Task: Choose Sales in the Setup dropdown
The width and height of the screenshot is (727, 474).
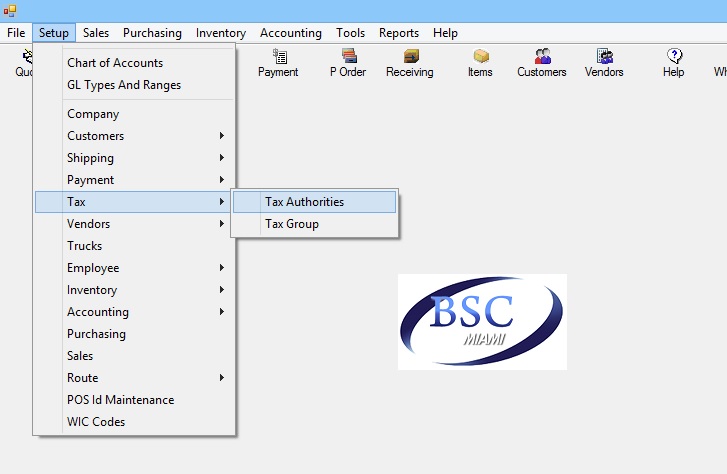Action: pos(134,356)
